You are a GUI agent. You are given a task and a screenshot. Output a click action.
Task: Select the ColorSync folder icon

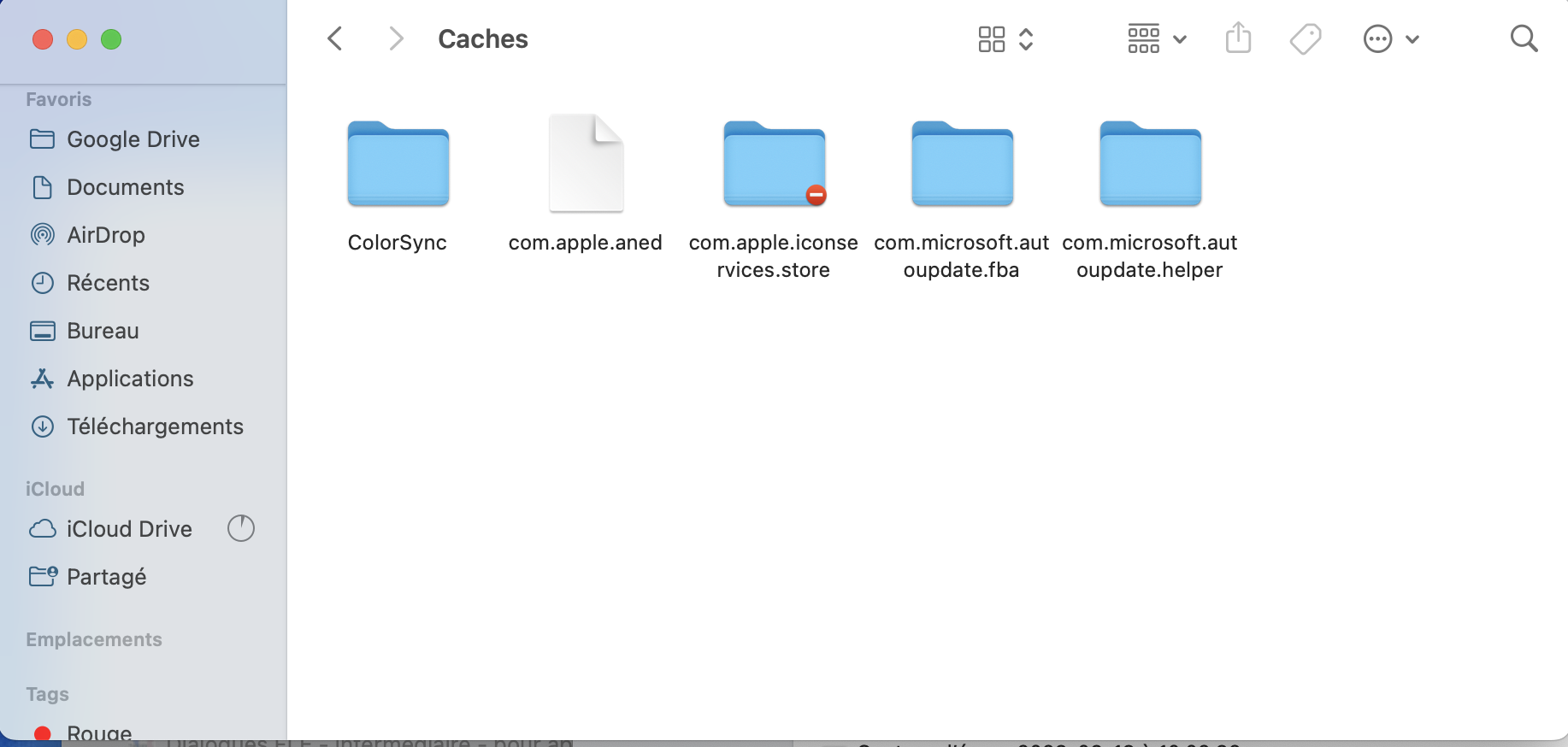(x=398, y=164)
